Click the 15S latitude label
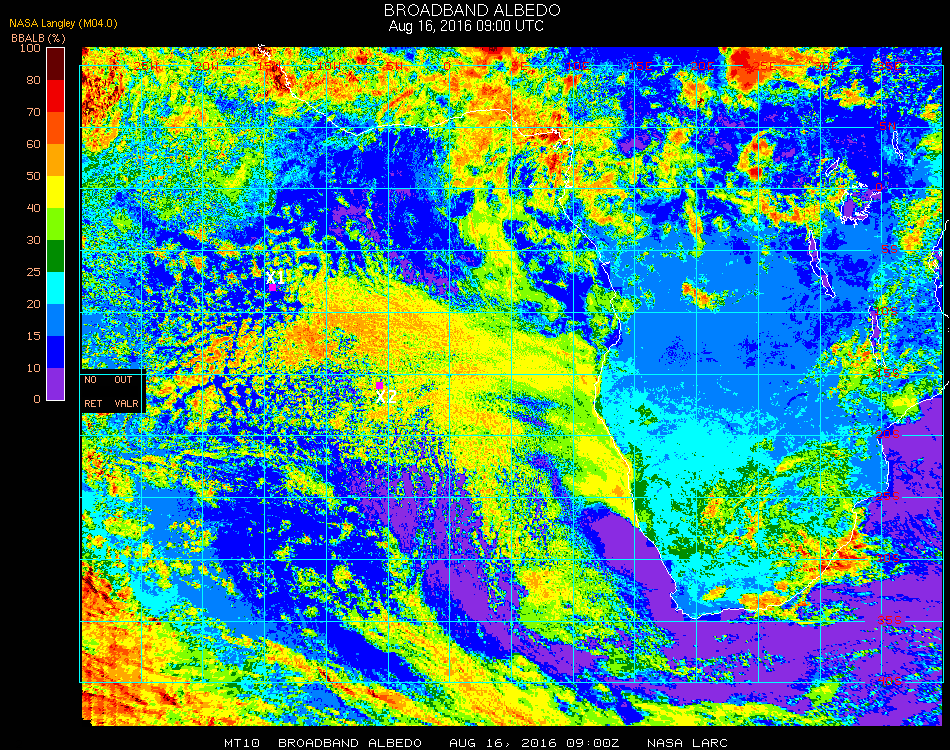This screenshot has height=750, width=950. click(888, 373)
